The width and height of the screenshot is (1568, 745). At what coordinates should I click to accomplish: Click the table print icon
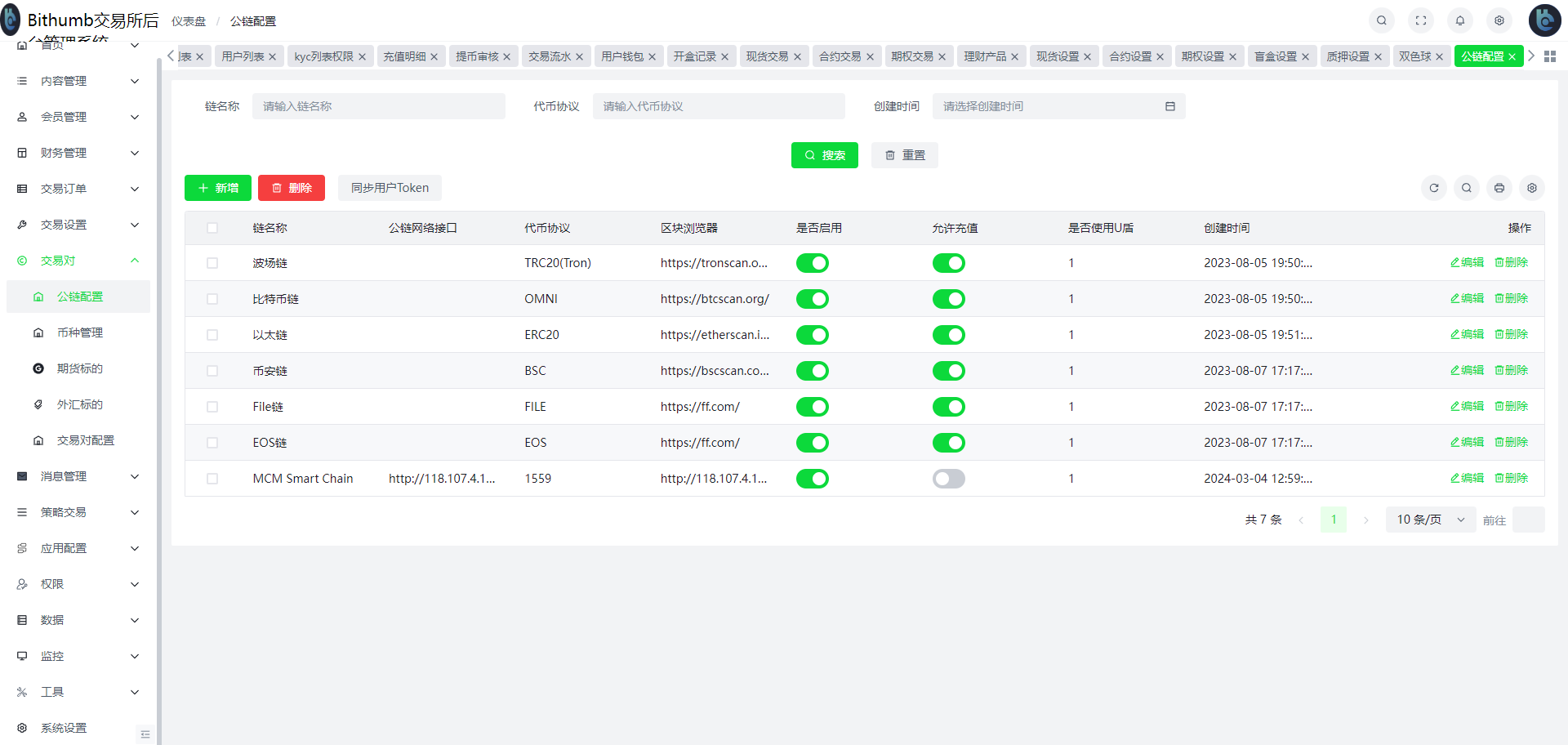[1499, 188]
